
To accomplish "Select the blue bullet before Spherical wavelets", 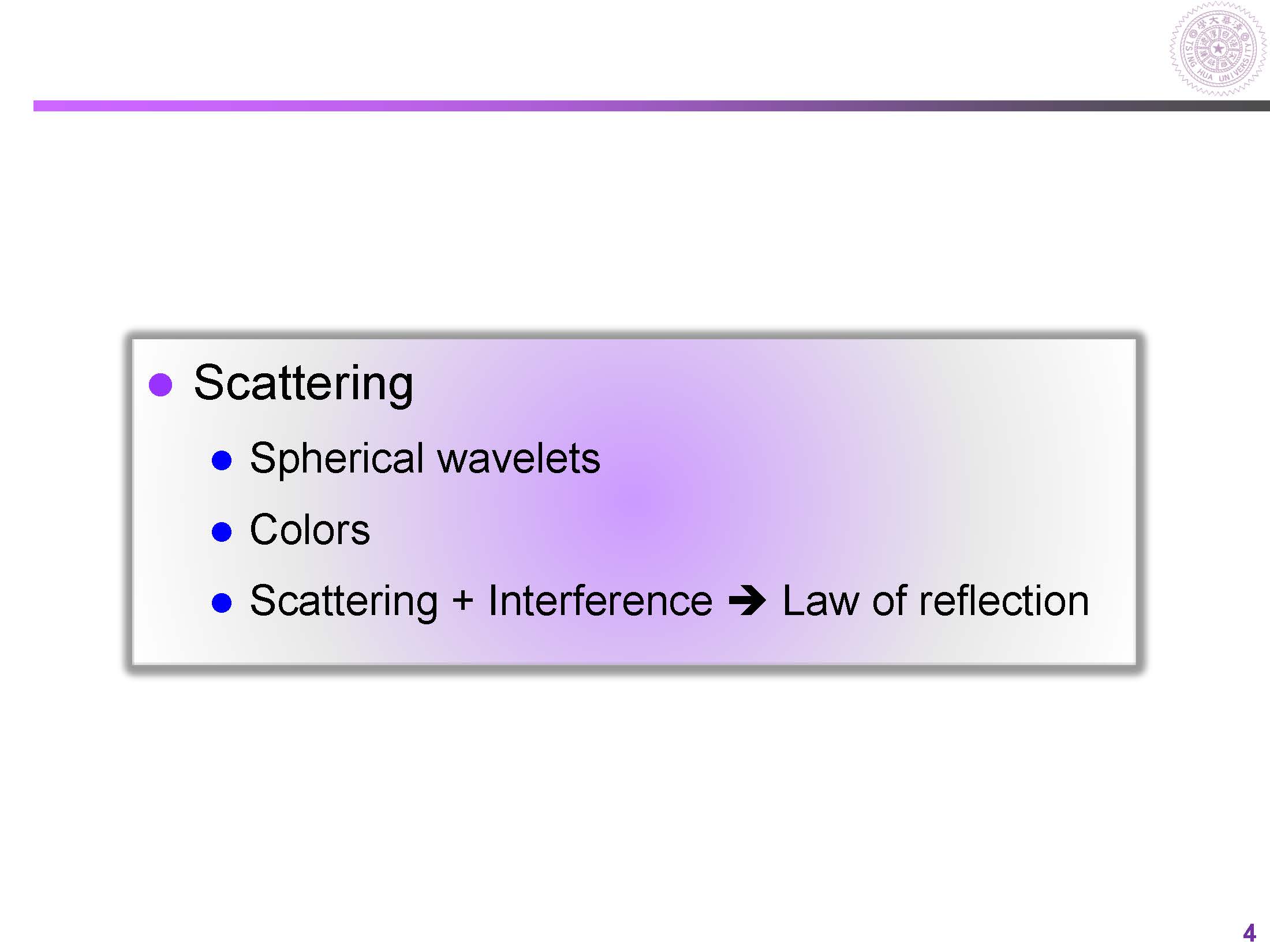I will click(222, 460).
